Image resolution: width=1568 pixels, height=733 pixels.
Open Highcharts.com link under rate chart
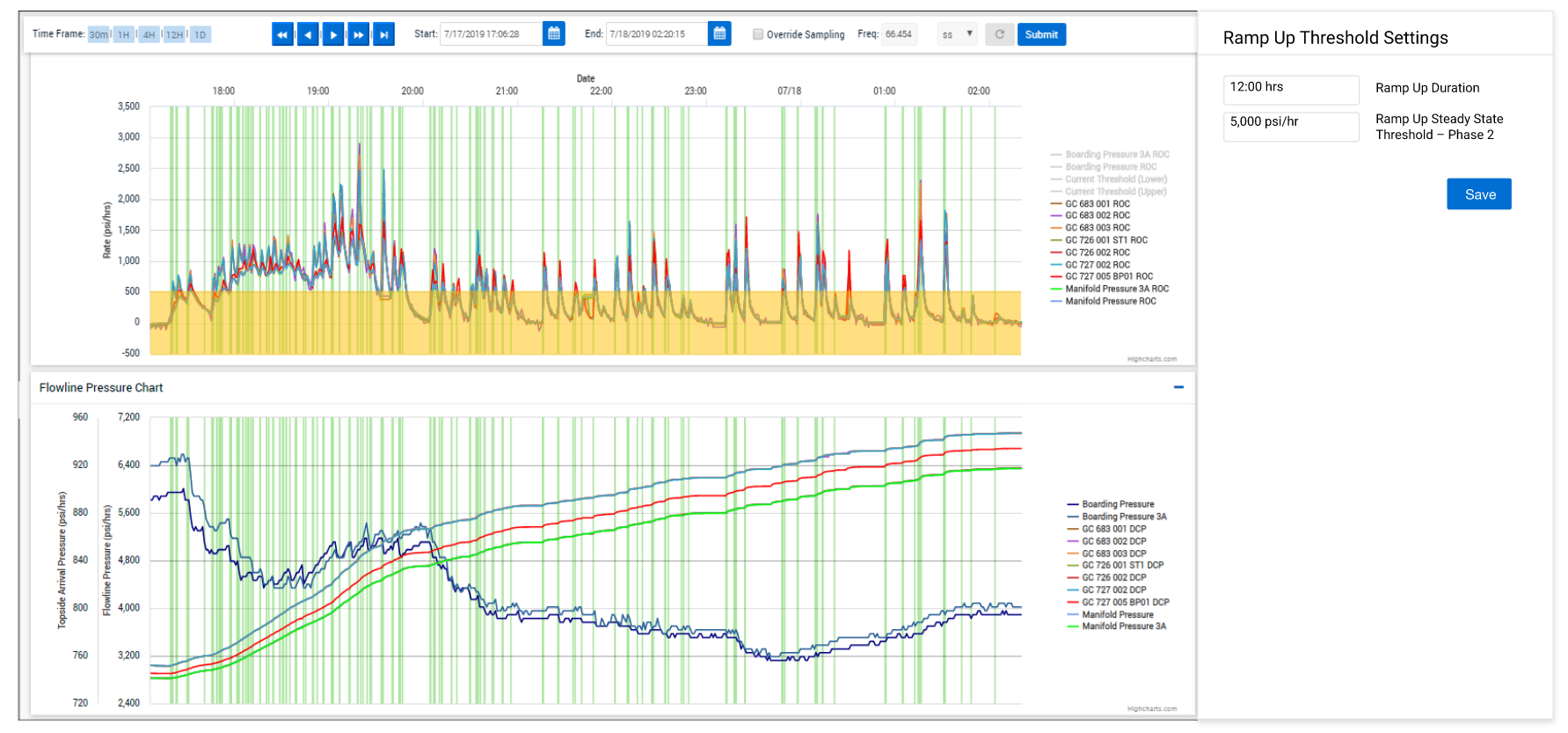(x=1152, y=359)
